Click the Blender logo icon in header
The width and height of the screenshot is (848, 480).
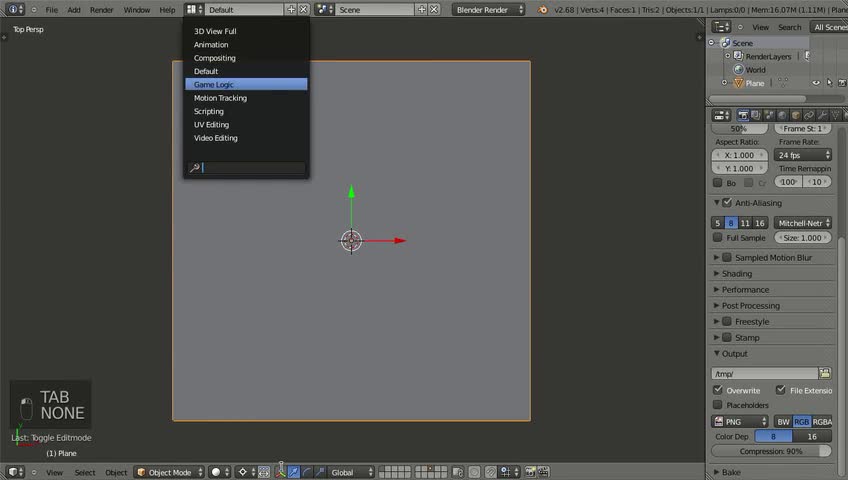click(x=542, y=9)
